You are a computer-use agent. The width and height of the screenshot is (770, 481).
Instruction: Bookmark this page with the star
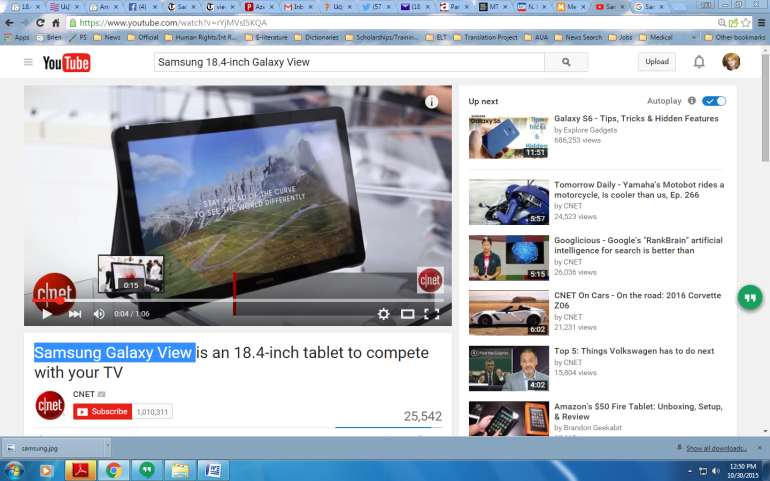click(x=746, y=23)
